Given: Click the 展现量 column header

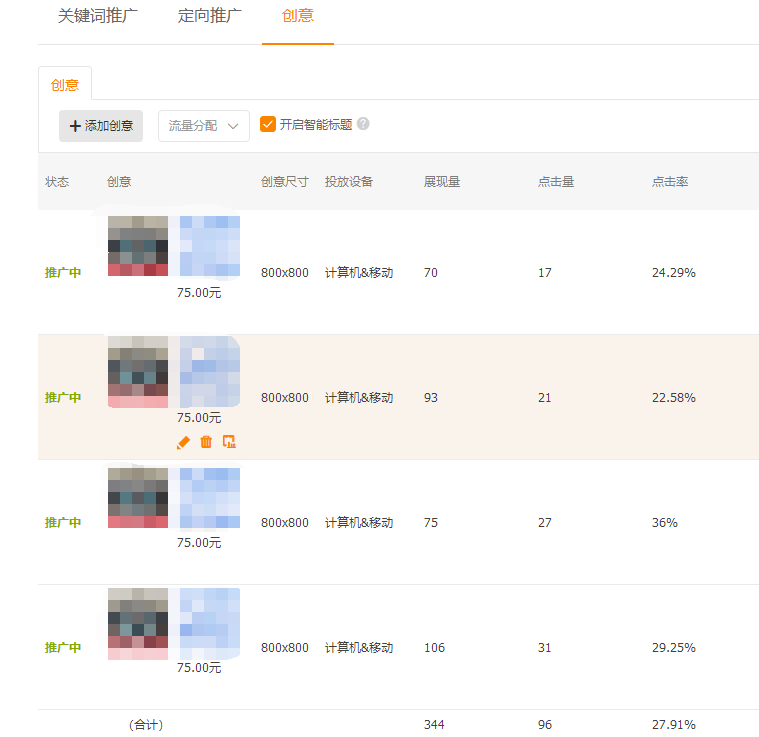Looking at the screenshot, I should [x=442, y=182].
